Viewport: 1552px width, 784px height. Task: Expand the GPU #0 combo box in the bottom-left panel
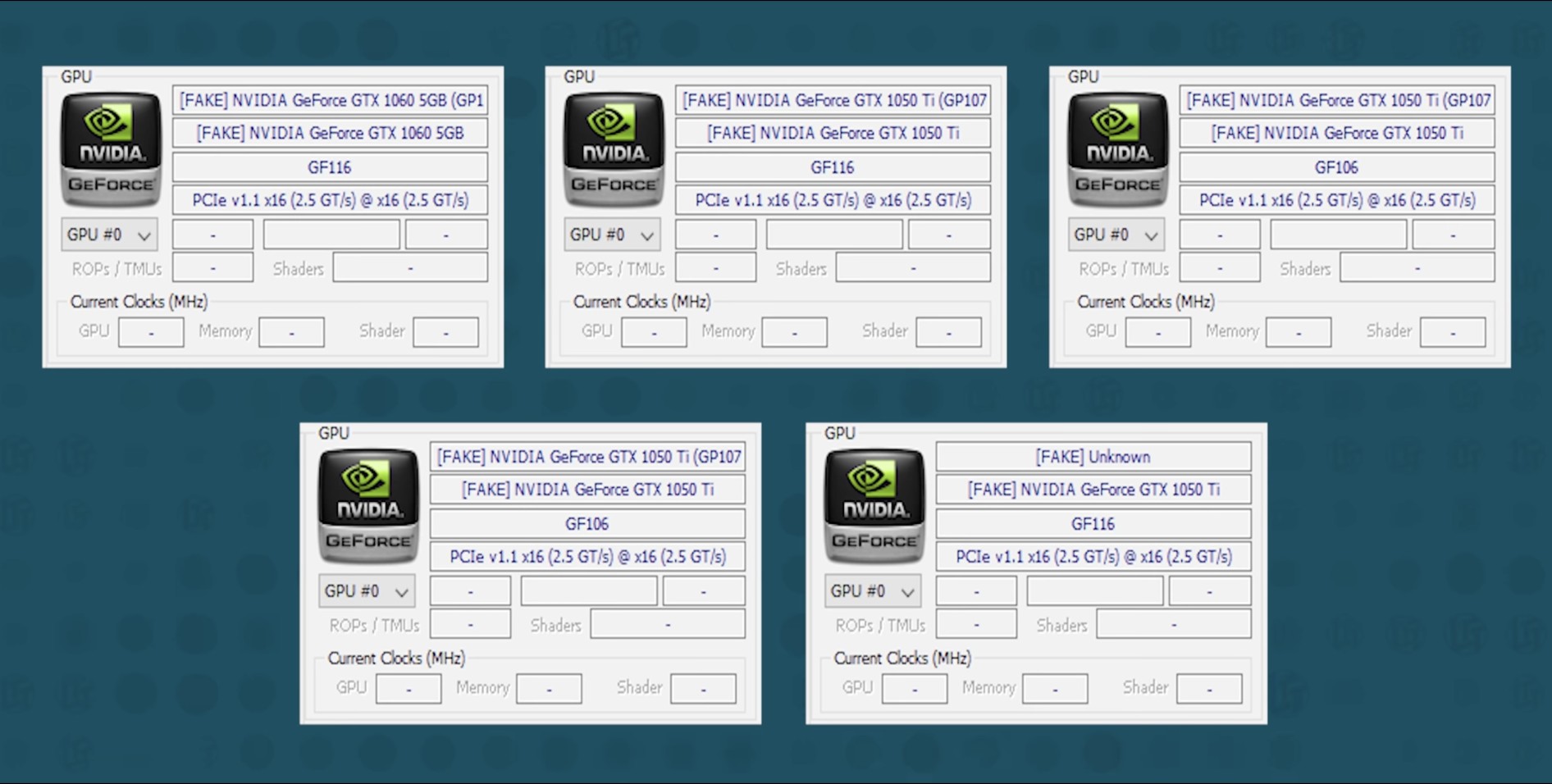pos(367,591)
